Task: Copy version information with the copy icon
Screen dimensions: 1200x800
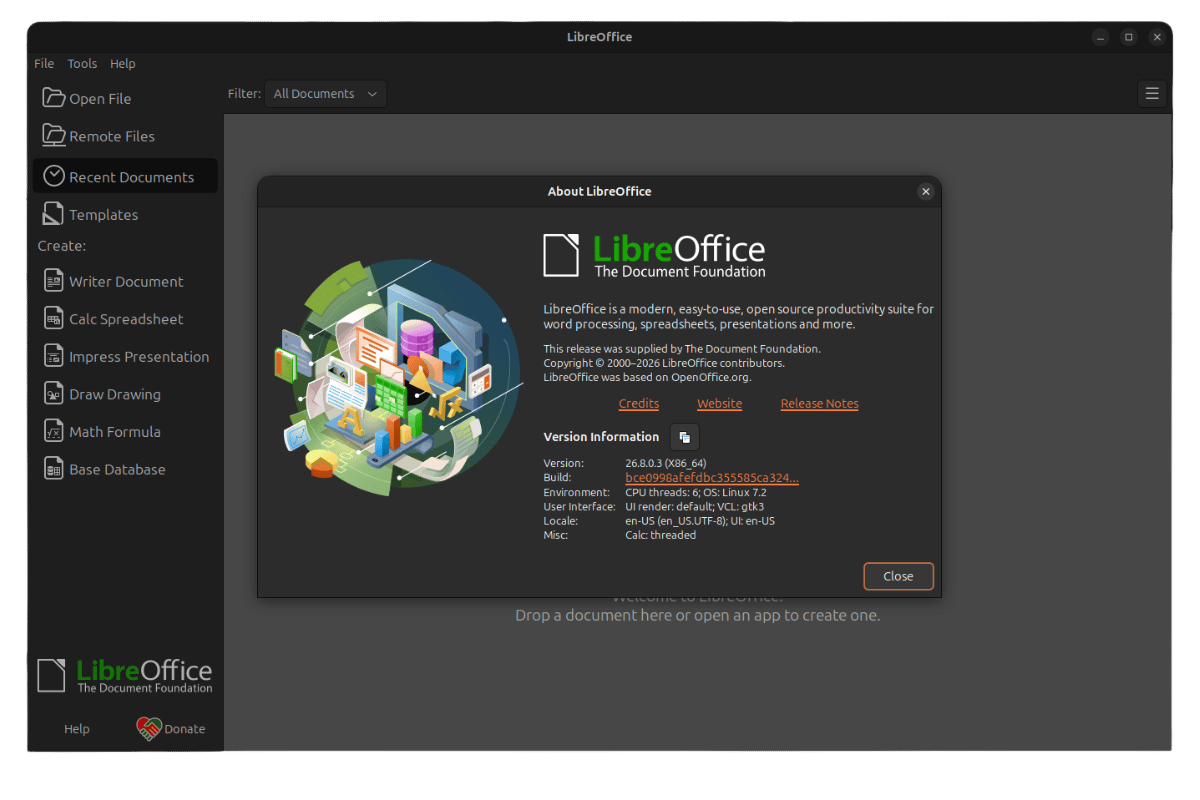Action: (x=685, y=437)
